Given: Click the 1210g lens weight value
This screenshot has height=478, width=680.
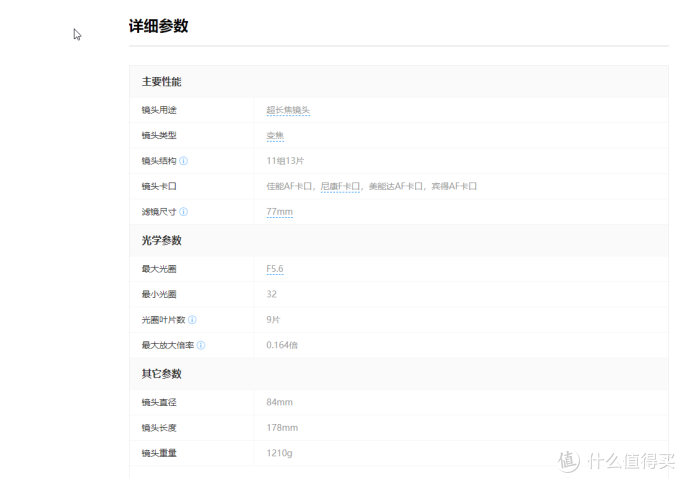Looking at the screenshot, I should (280, 453).
